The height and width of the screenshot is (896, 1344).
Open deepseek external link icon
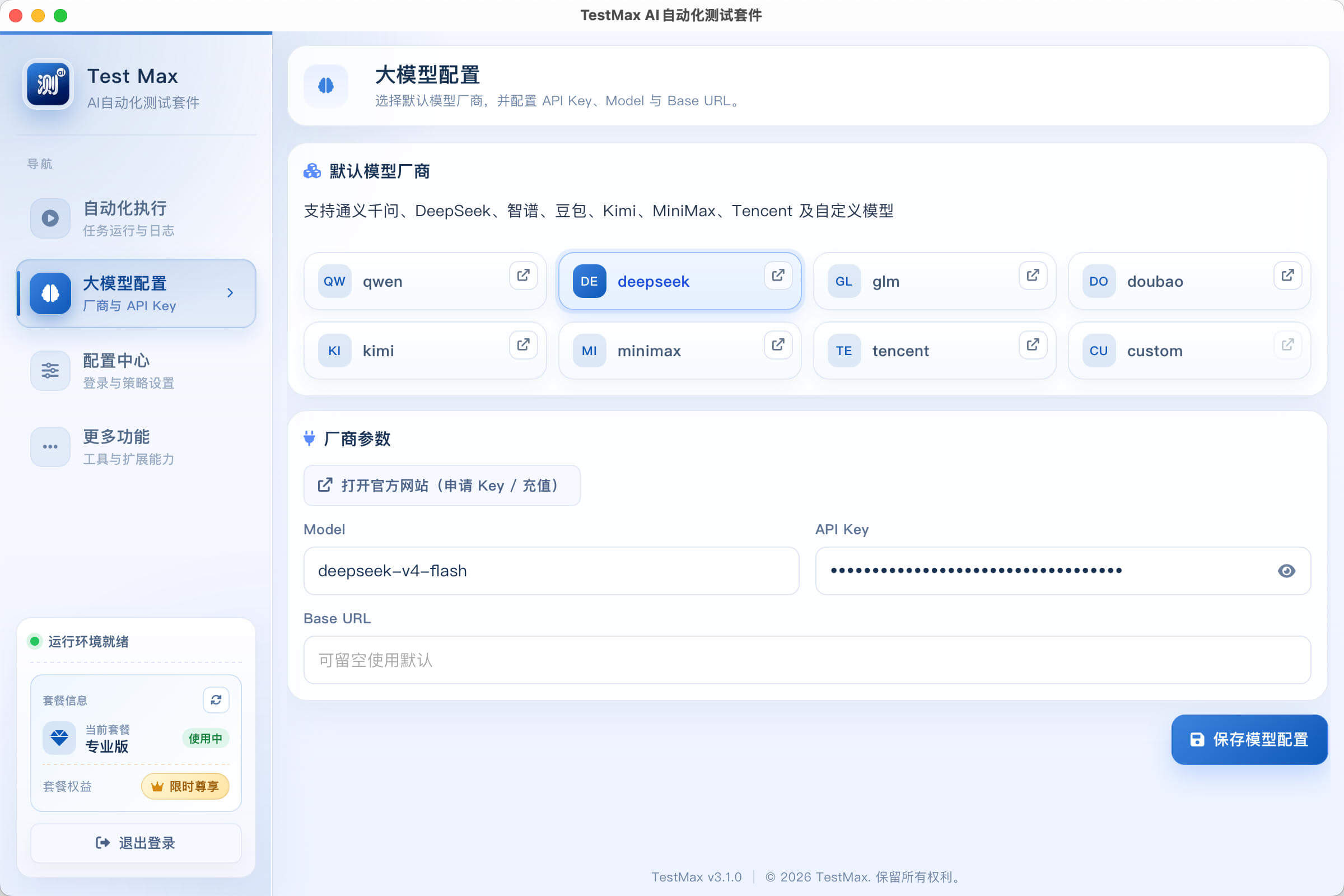click(x=778, y=276)
